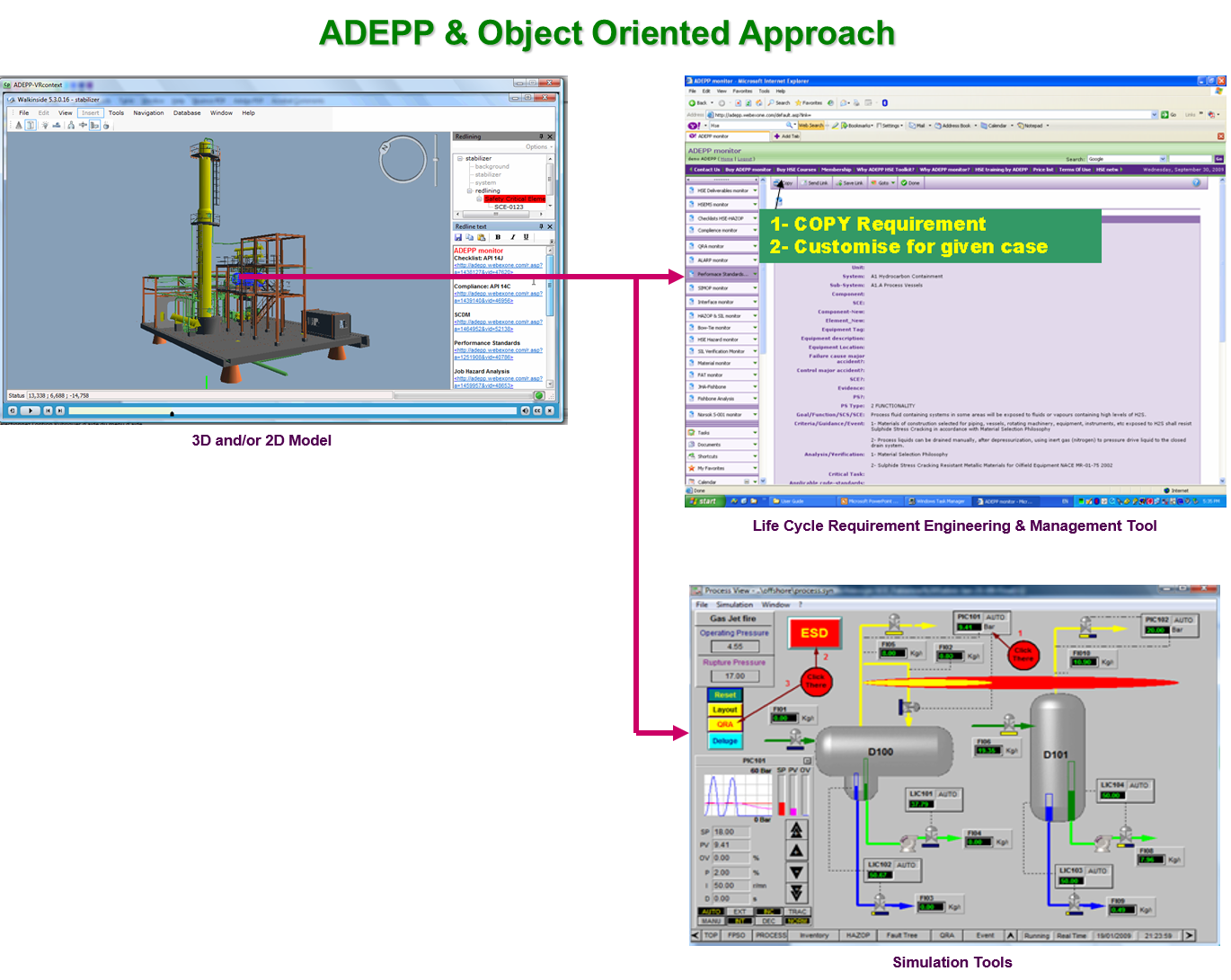The width and height of the screenshot is (1231, 980).
Task: Switch to Inventory tab in Process View
Action: tap(814, 936)
